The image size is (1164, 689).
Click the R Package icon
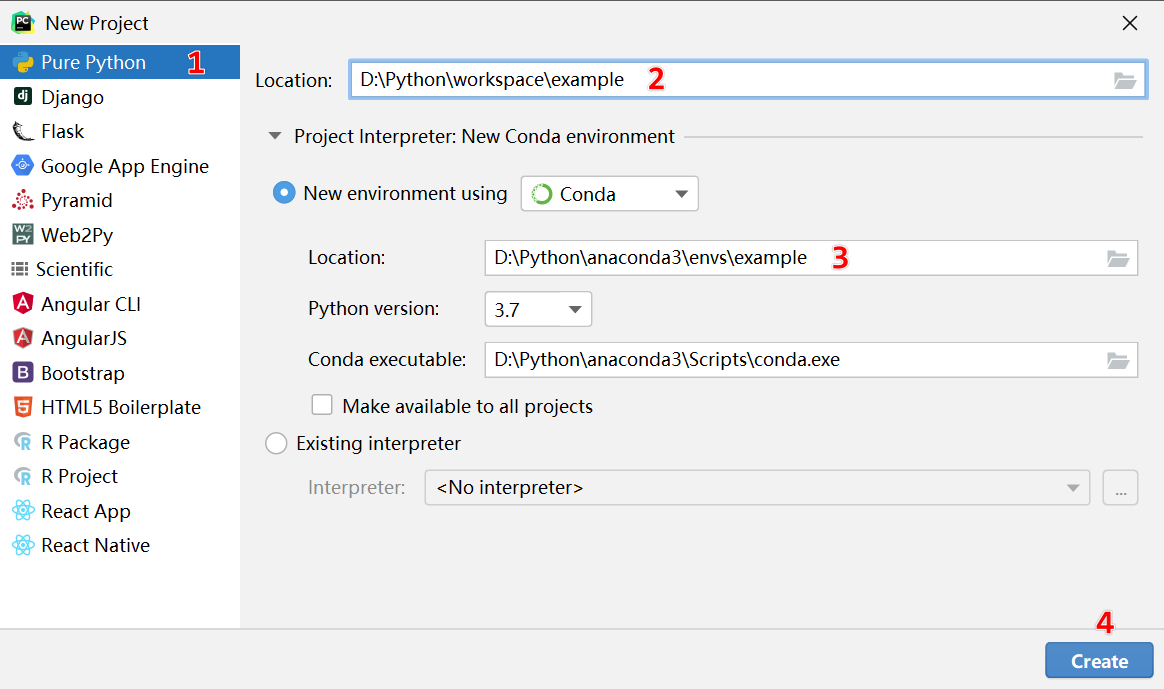(x=23, y=442)
